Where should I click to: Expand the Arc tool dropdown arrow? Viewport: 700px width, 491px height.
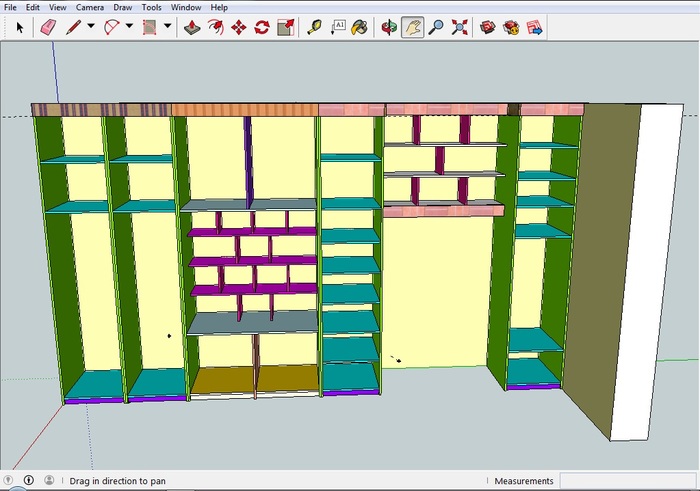(x=129, y=28)
